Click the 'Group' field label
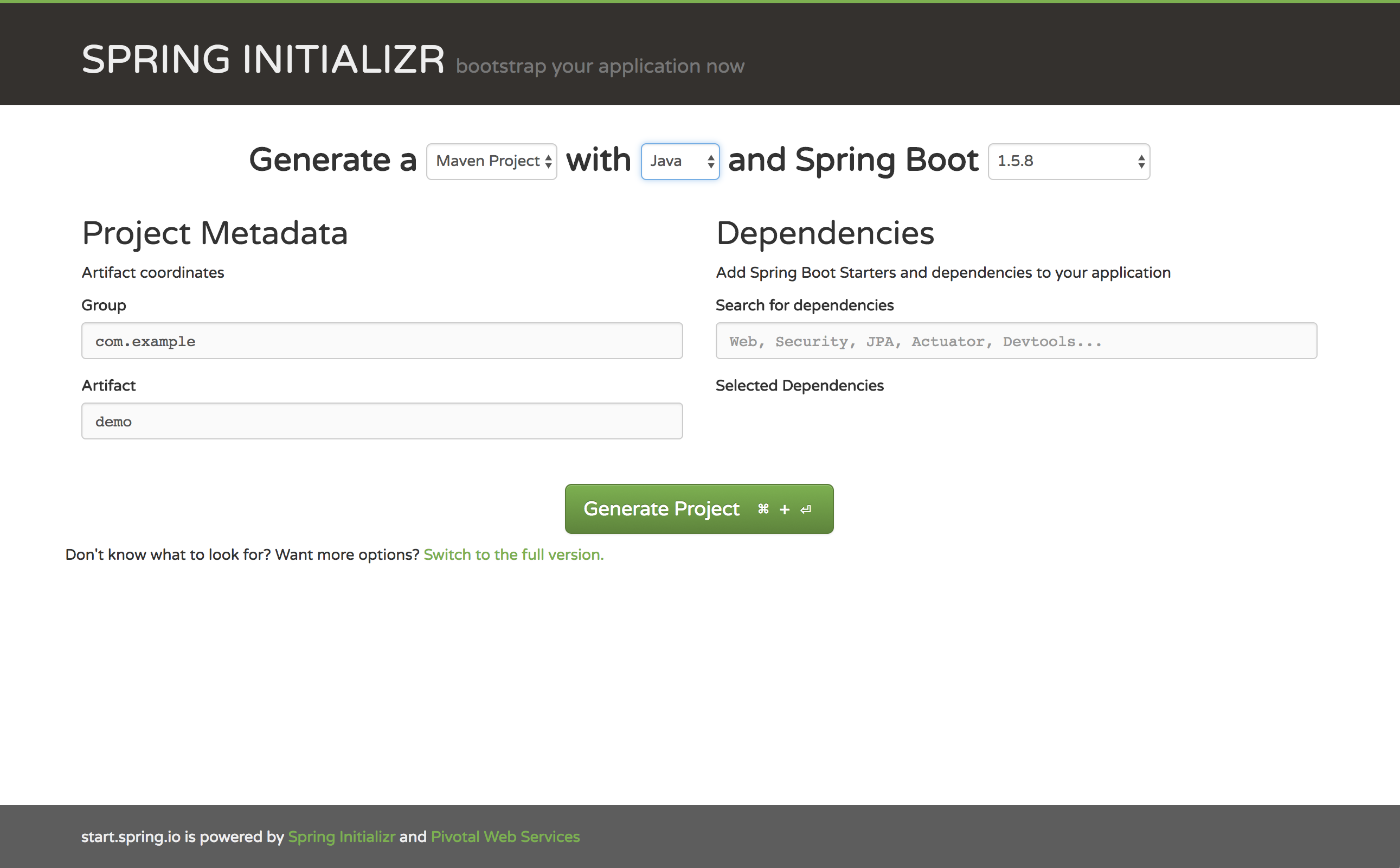 coord(104,305)
